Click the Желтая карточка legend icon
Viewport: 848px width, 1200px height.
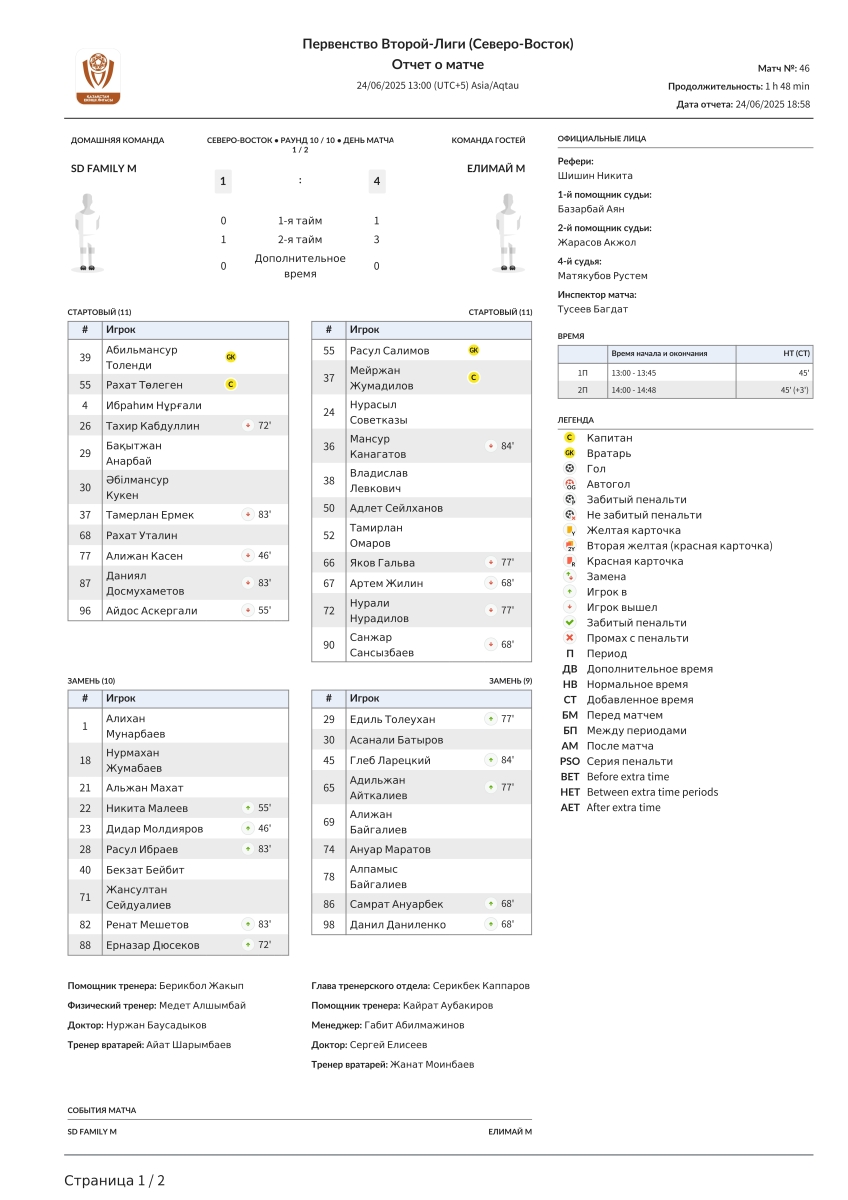569,530
